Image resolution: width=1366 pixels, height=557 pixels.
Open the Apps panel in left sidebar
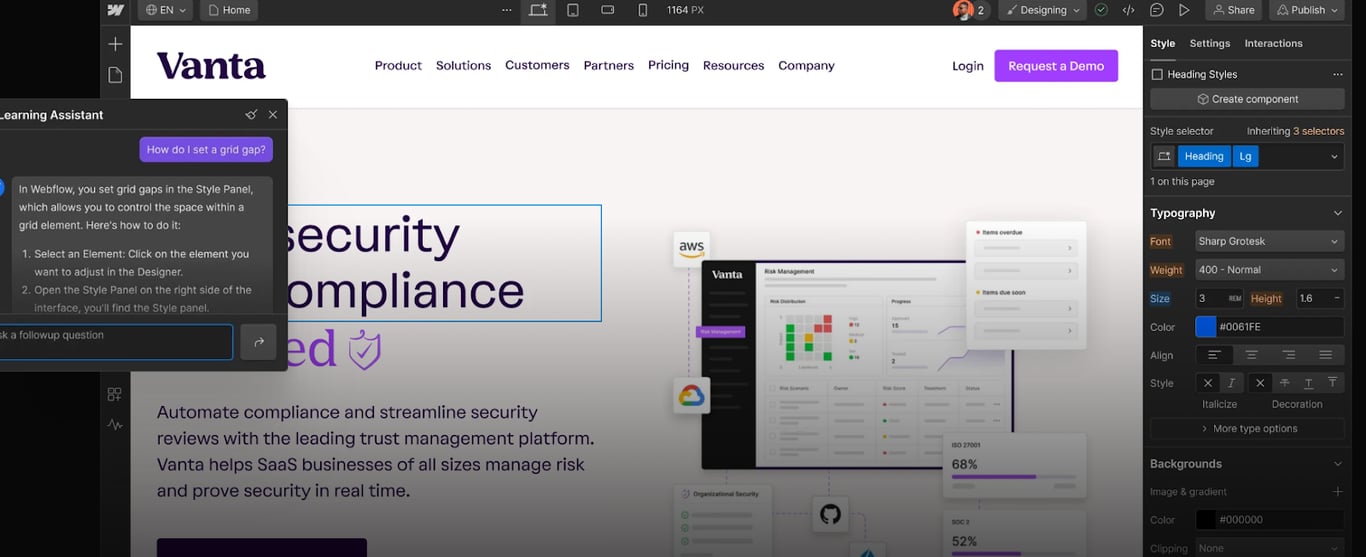[115, 394]
